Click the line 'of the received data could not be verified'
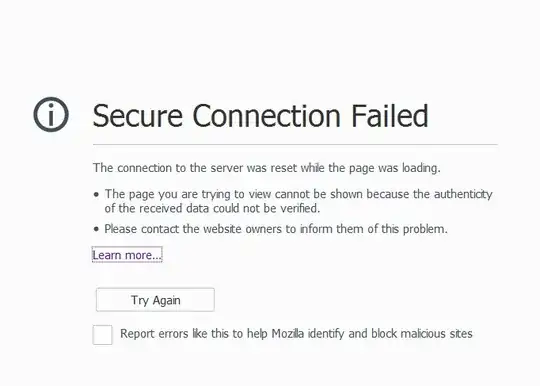 tap(212, 208)
